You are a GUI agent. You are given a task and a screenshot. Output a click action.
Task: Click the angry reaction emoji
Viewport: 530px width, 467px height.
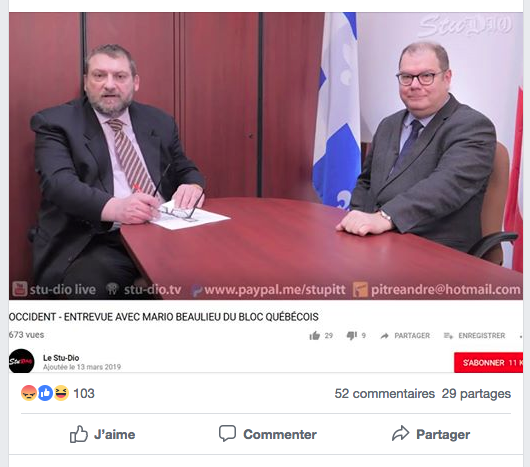point(29,393)
